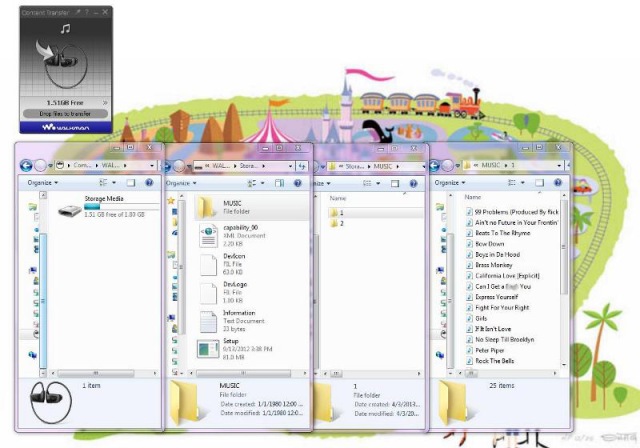Click vertical scrollbar in MUSIC 1 window
Screen dimensions: 640x448
(564, 246)
